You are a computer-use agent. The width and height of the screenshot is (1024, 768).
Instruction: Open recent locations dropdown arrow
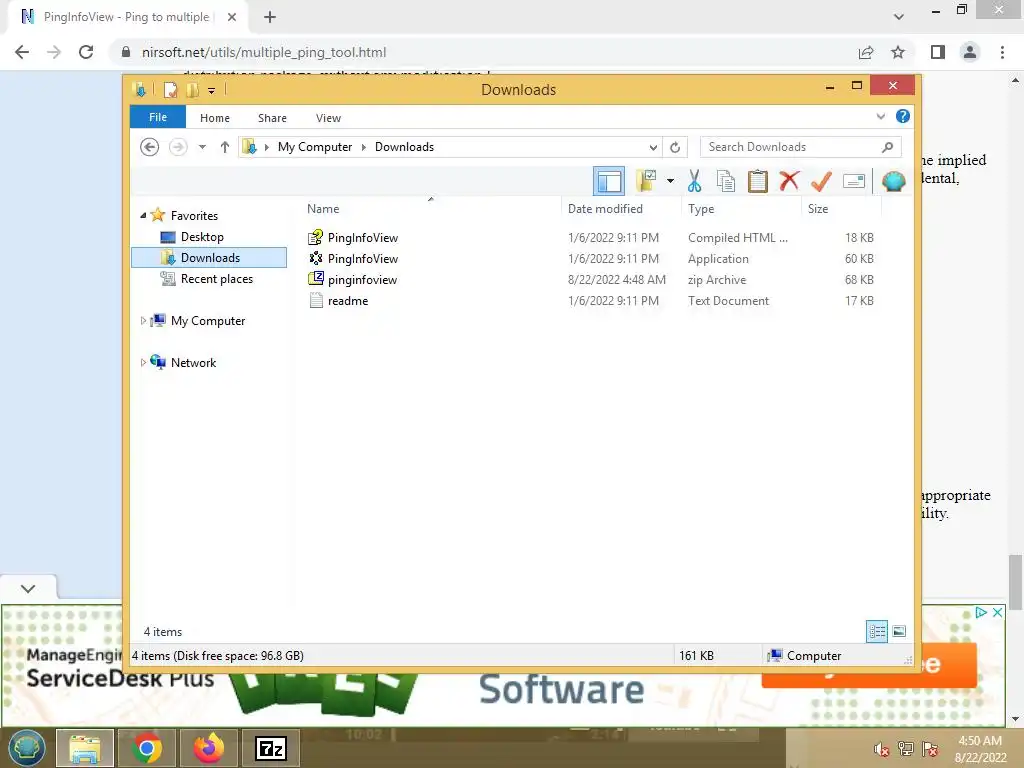pos(202,147)
